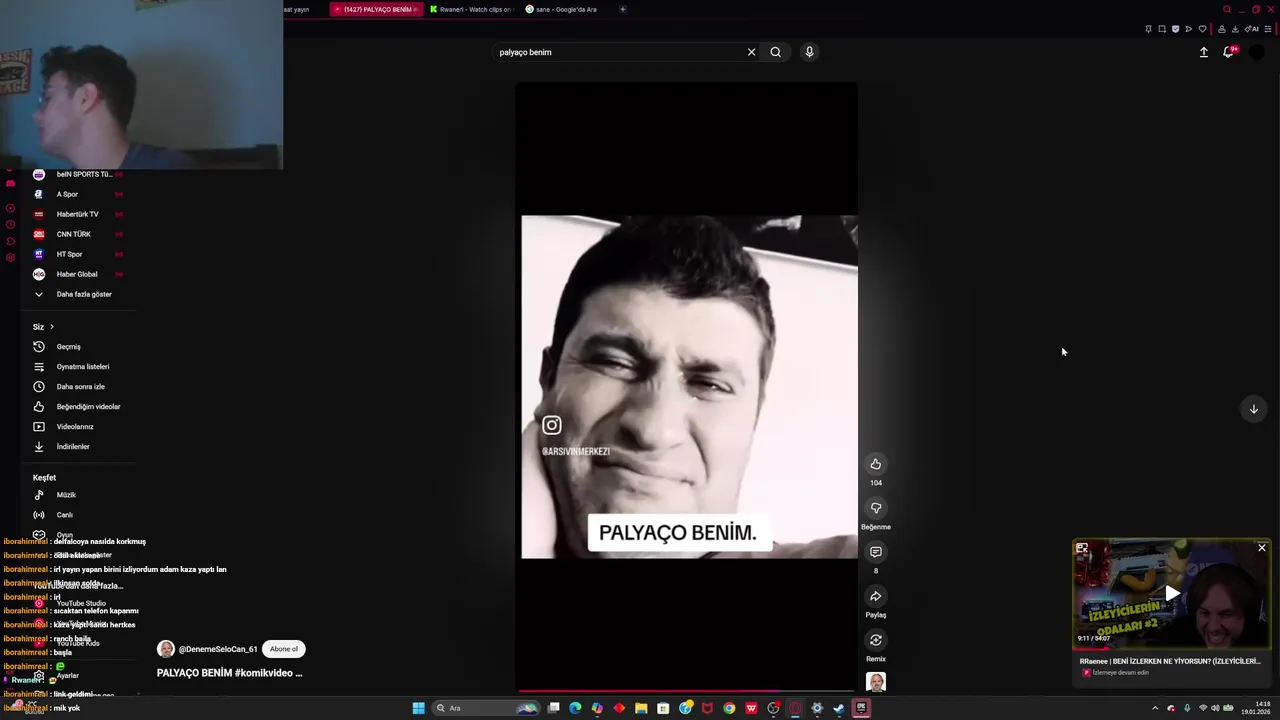Expand mini player to full view
Screen dimensions: 1280x720
[1082, 548]
